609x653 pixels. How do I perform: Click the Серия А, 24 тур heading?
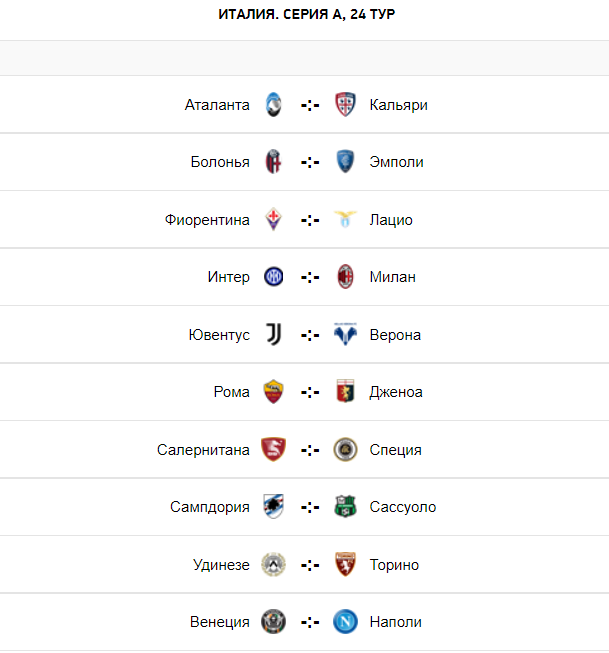pos(304,15)
